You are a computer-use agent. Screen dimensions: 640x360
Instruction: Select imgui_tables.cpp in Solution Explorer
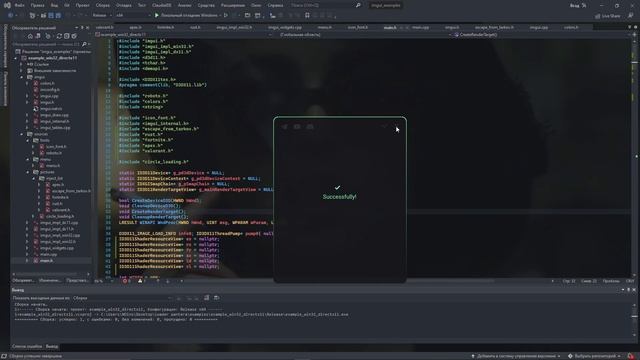55,127
